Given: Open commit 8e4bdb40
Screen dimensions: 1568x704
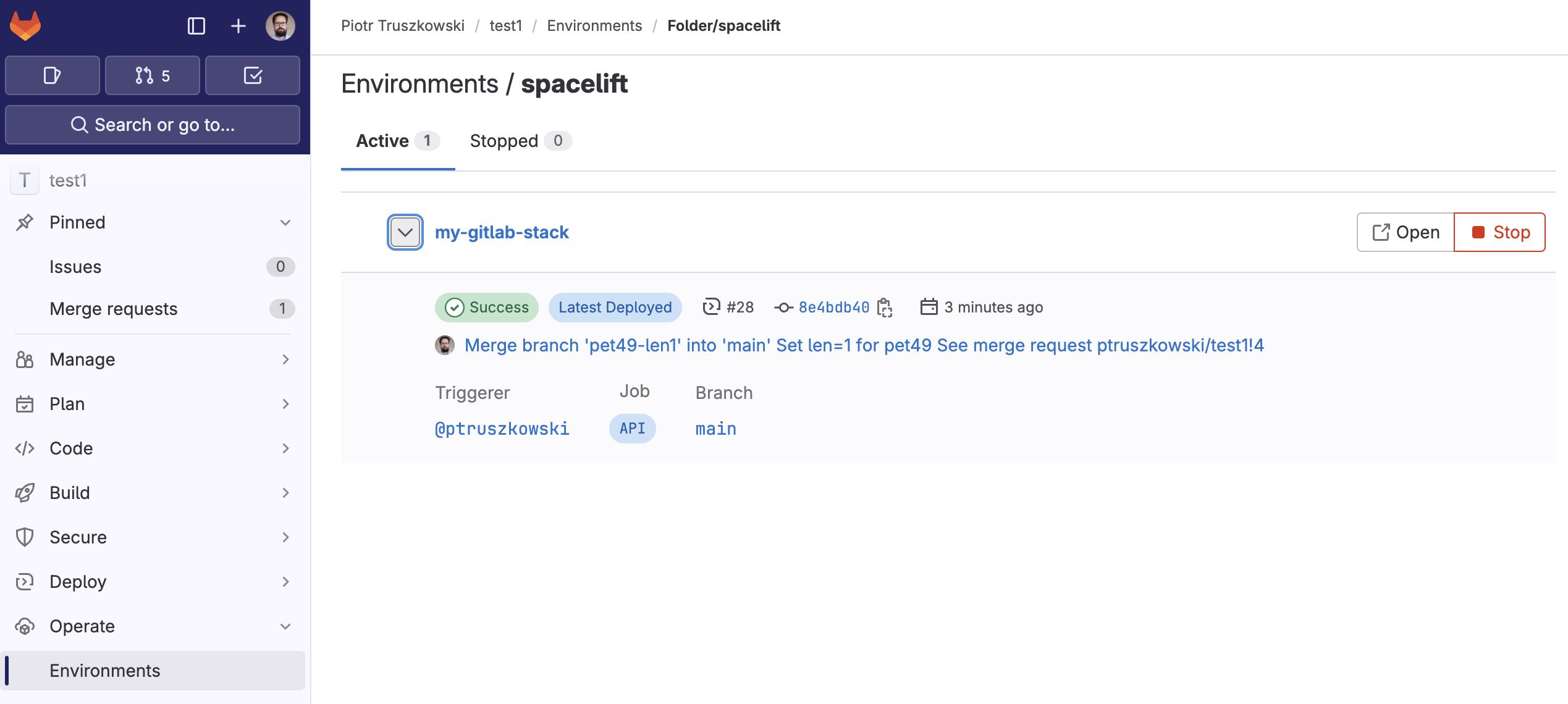Looking at the screenshot, I should [833, 307].
